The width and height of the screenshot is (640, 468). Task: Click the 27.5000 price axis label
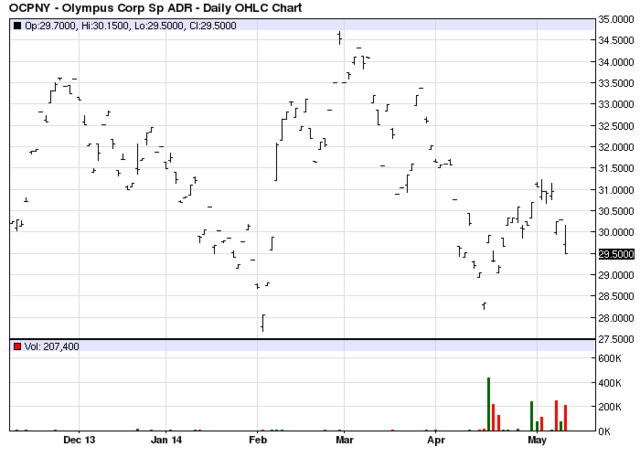click(x=616, y=339)
